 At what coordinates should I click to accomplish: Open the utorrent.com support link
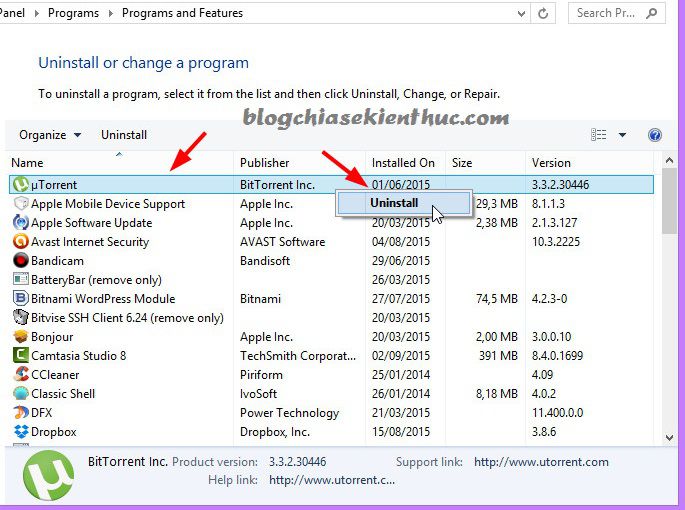pyautogui.click(x=541, y=462)
